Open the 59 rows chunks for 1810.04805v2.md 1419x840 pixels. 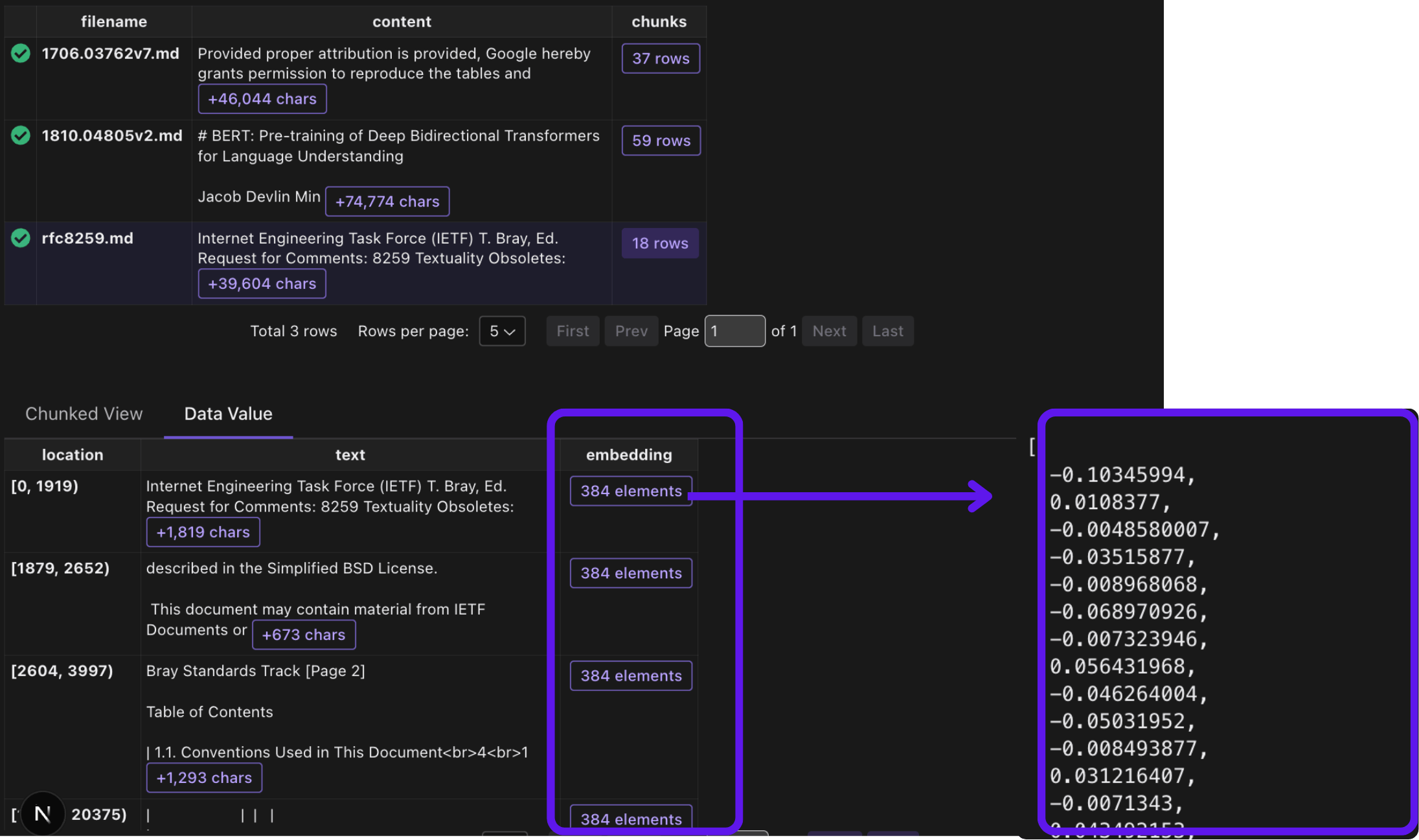pos(661,141)
